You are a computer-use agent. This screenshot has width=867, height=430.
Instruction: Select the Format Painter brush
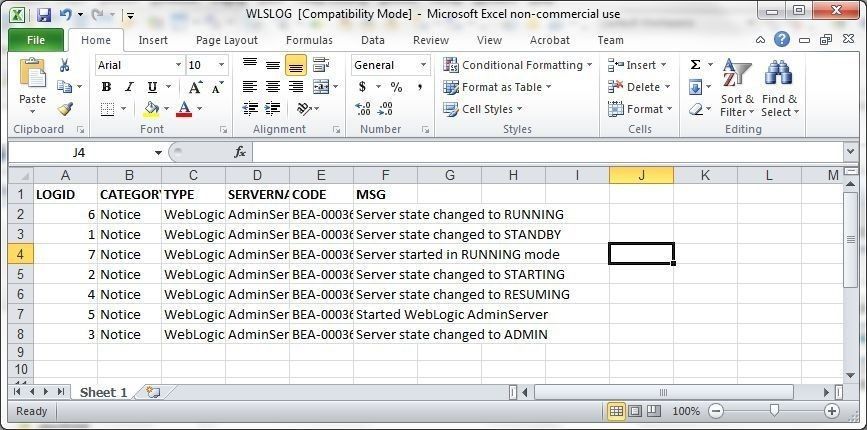click(65, 109)
